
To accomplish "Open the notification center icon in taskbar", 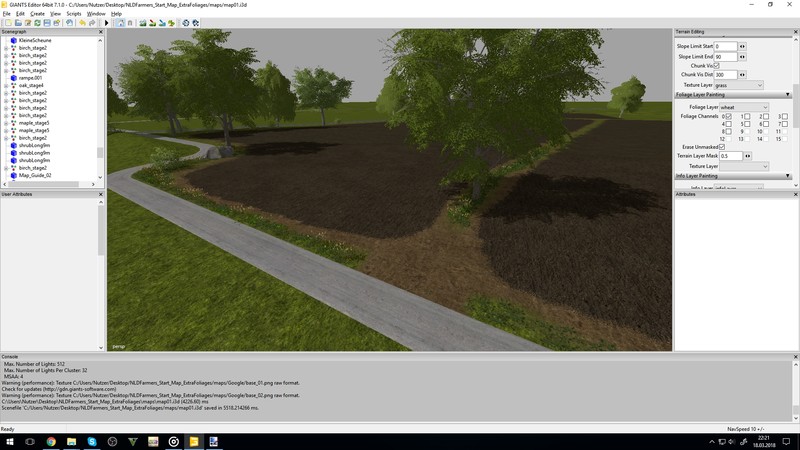I will (786, 441).
